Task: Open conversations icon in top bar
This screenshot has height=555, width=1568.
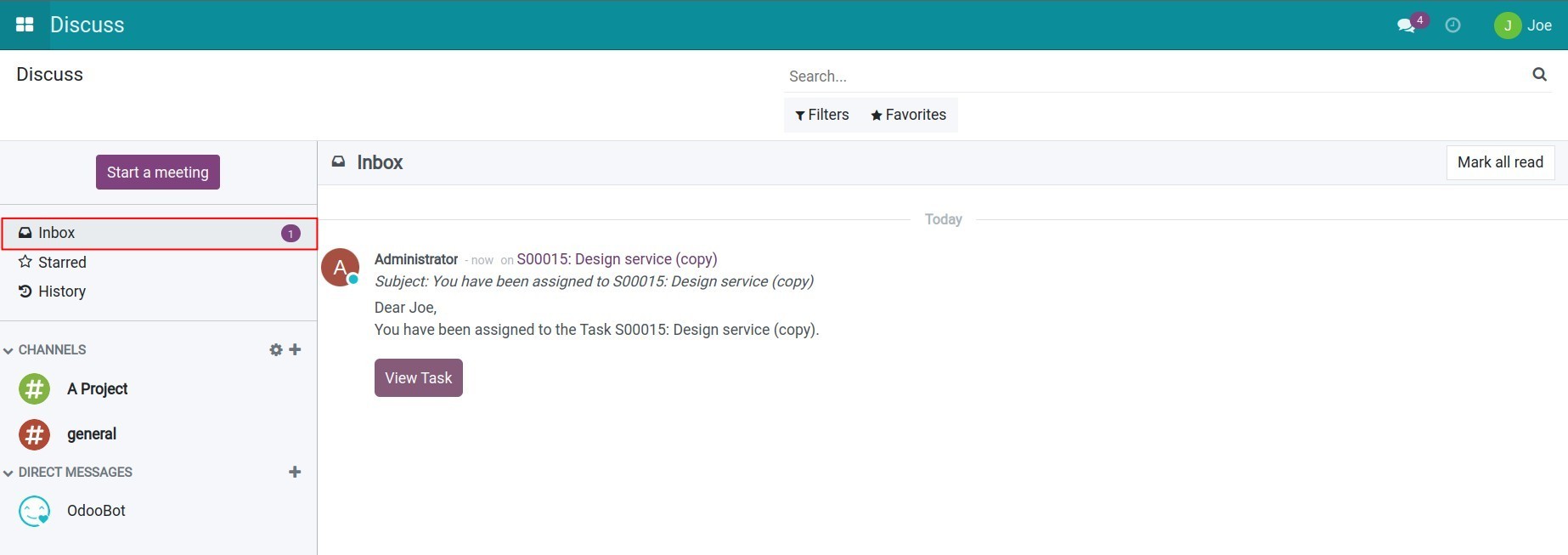Action: tap(1406, 25)
